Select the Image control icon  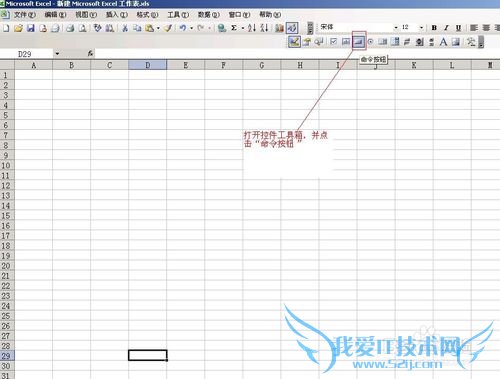pos(456,42)
